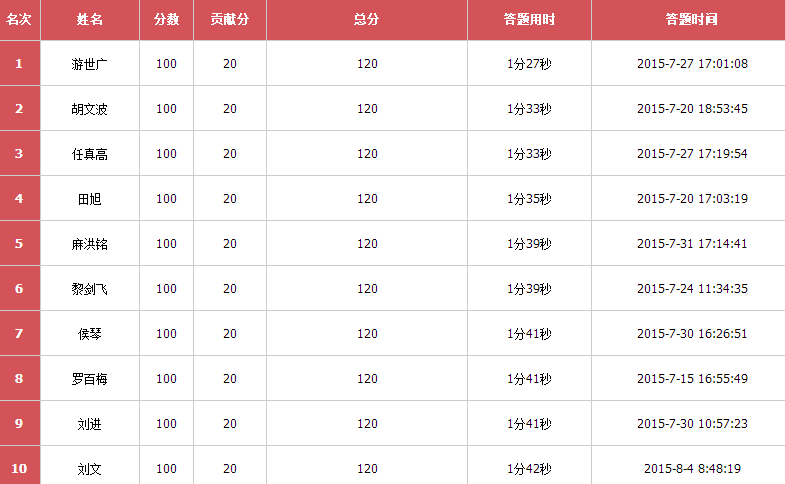The image size is (785, 484).
Task: Click the 答题时间 column header
Action: click(691, 20)
